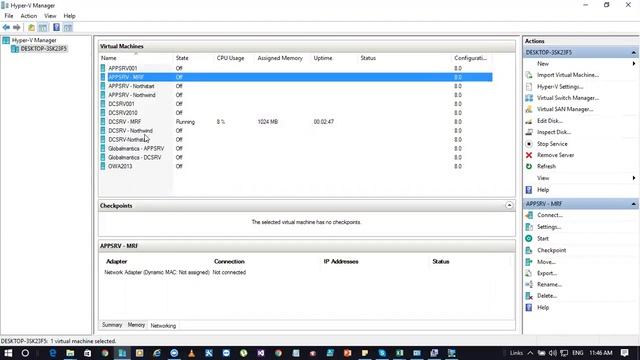Click the red Remove Server action

click(x=556, y=155)
